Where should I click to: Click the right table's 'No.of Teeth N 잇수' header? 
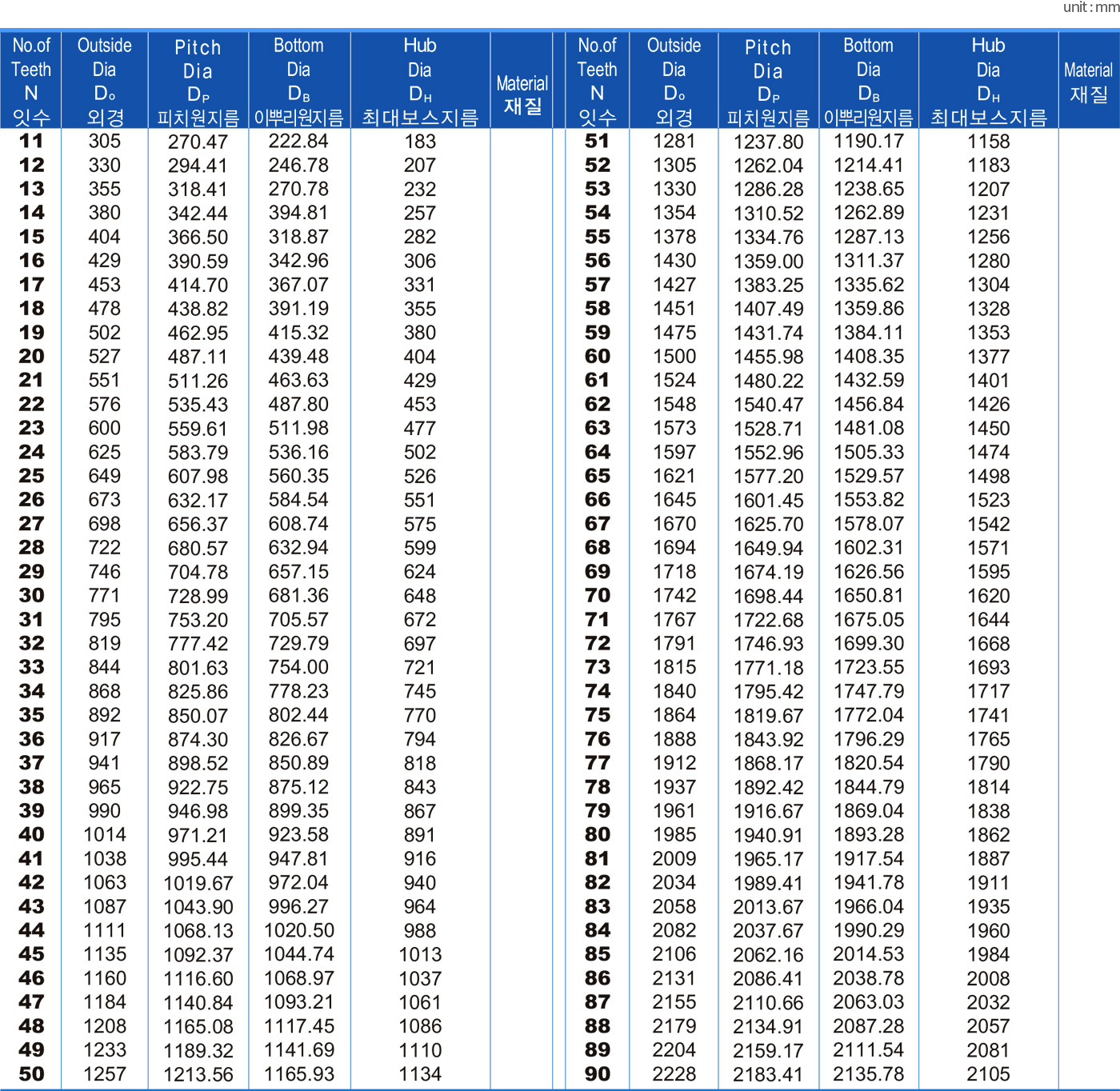(598, 81)
